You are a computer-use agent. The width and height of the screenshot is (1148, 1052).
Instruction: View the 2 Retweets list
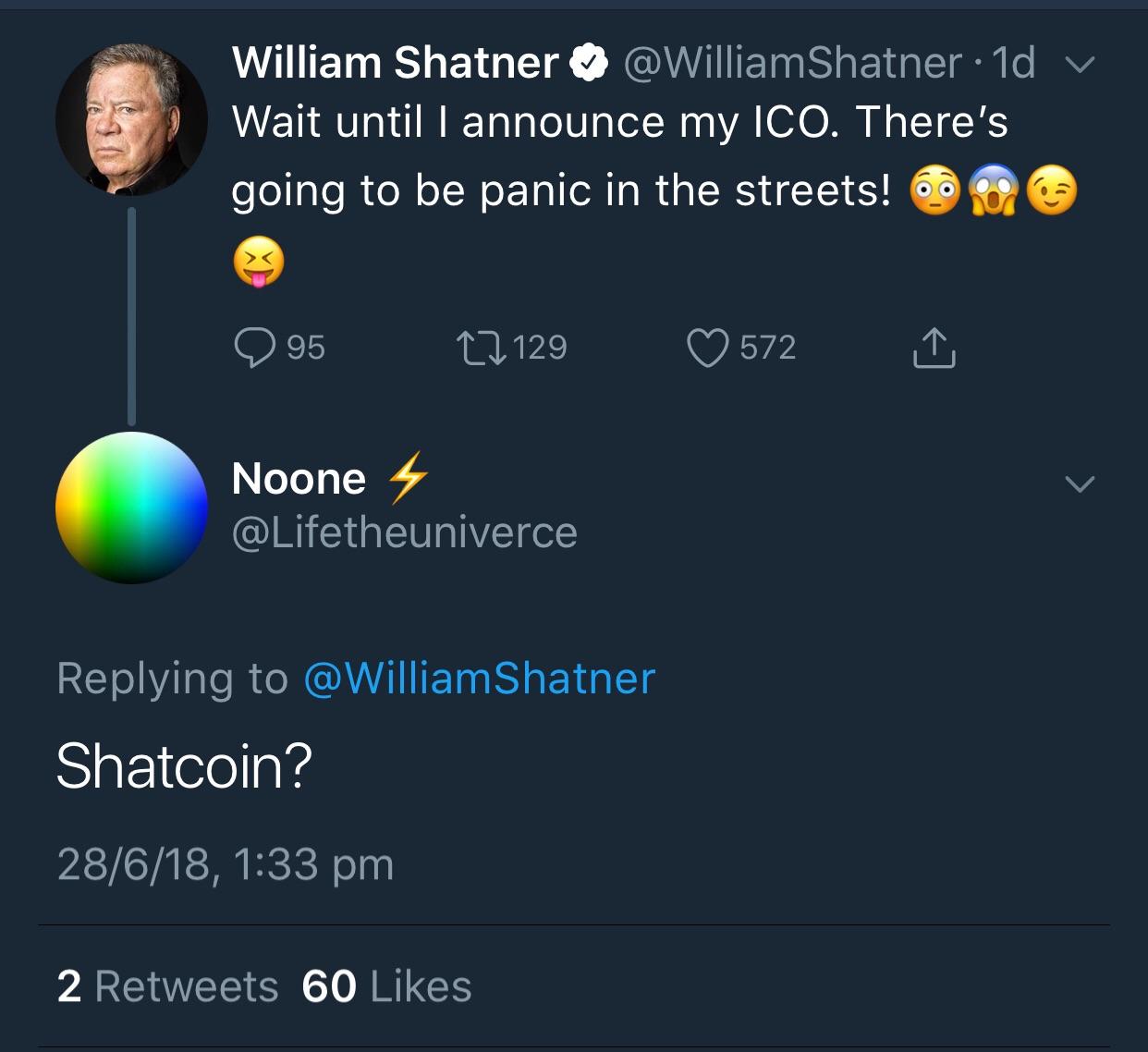click(167, 986)
